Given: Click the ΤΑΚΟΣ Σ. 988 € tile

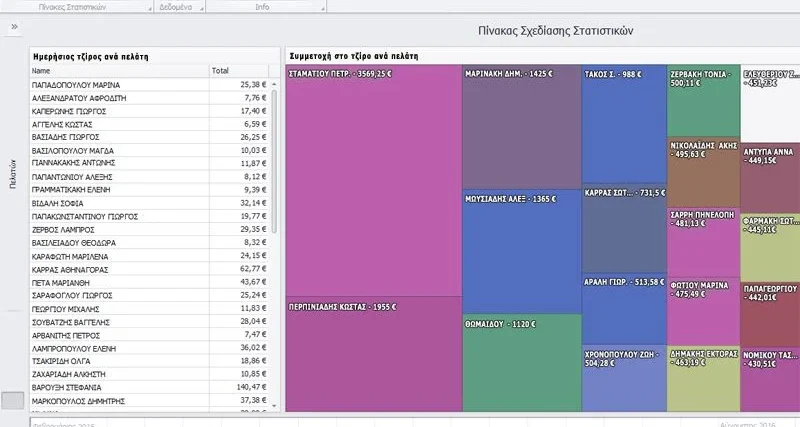Looking at the screenshot, I should [624, 124].
